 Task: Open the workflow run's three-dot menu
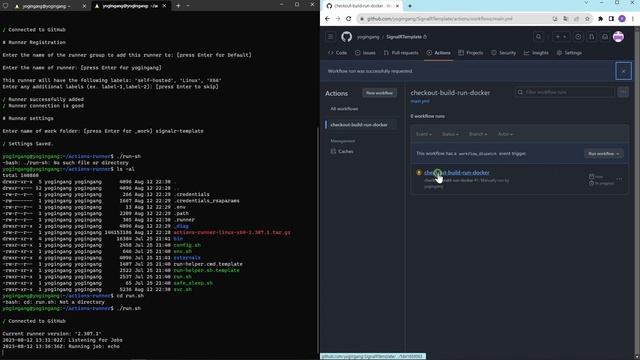[x=619, y=179]
